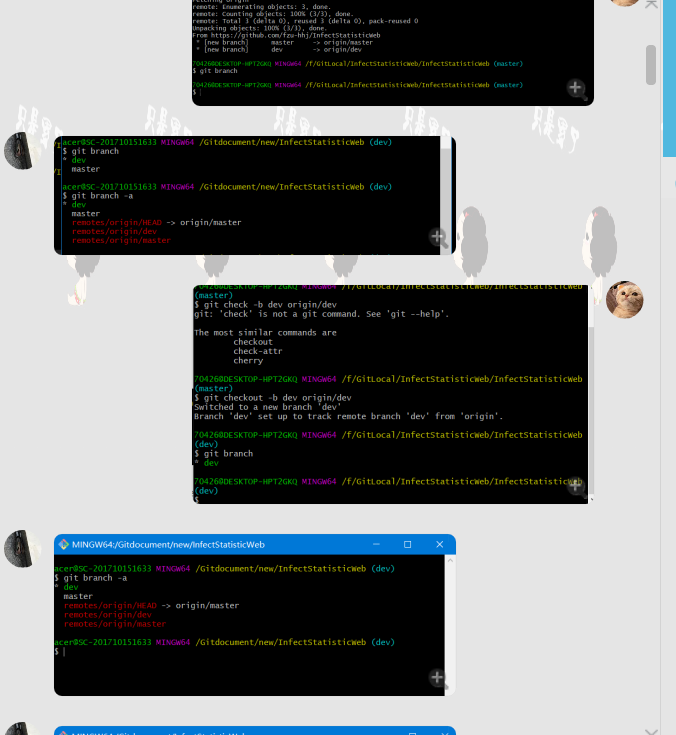
Task: Click the blue side panel strip
Action: coord(669,78)
